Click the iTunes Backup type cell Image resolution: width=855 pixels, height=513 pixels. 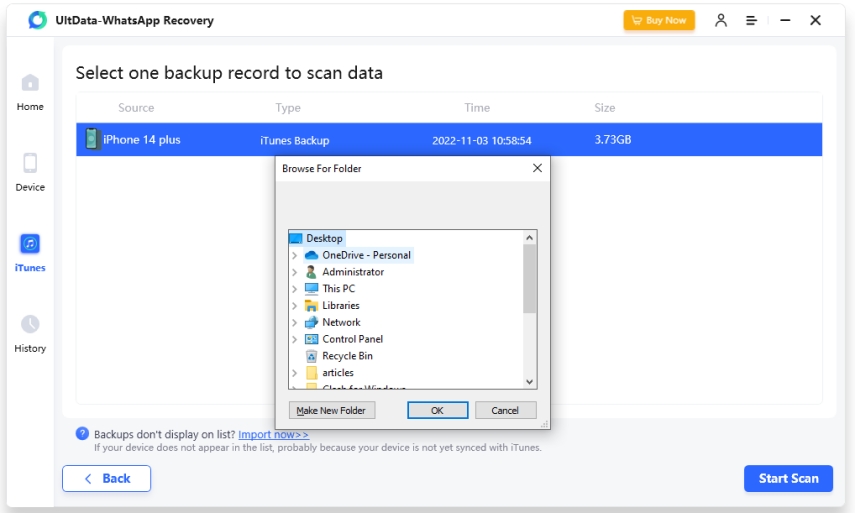(294, 141)
